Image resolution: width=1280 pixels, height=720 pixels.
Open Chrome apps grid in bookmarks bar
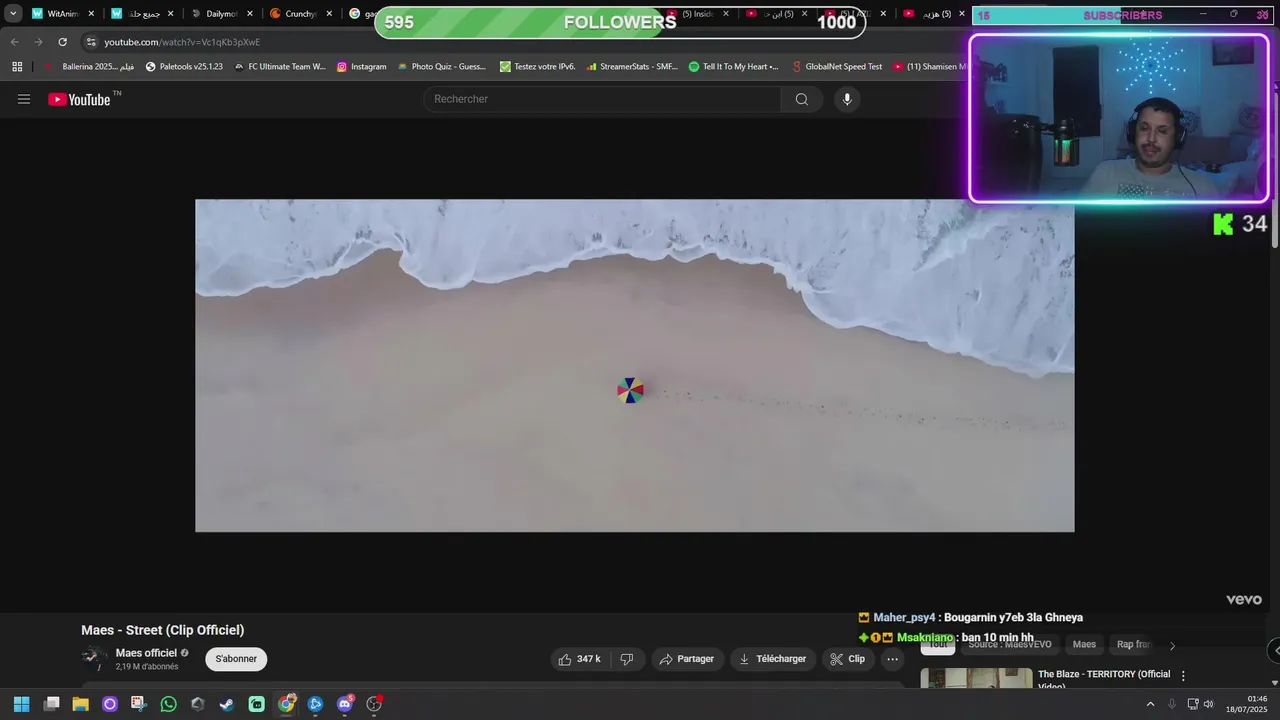17,67
